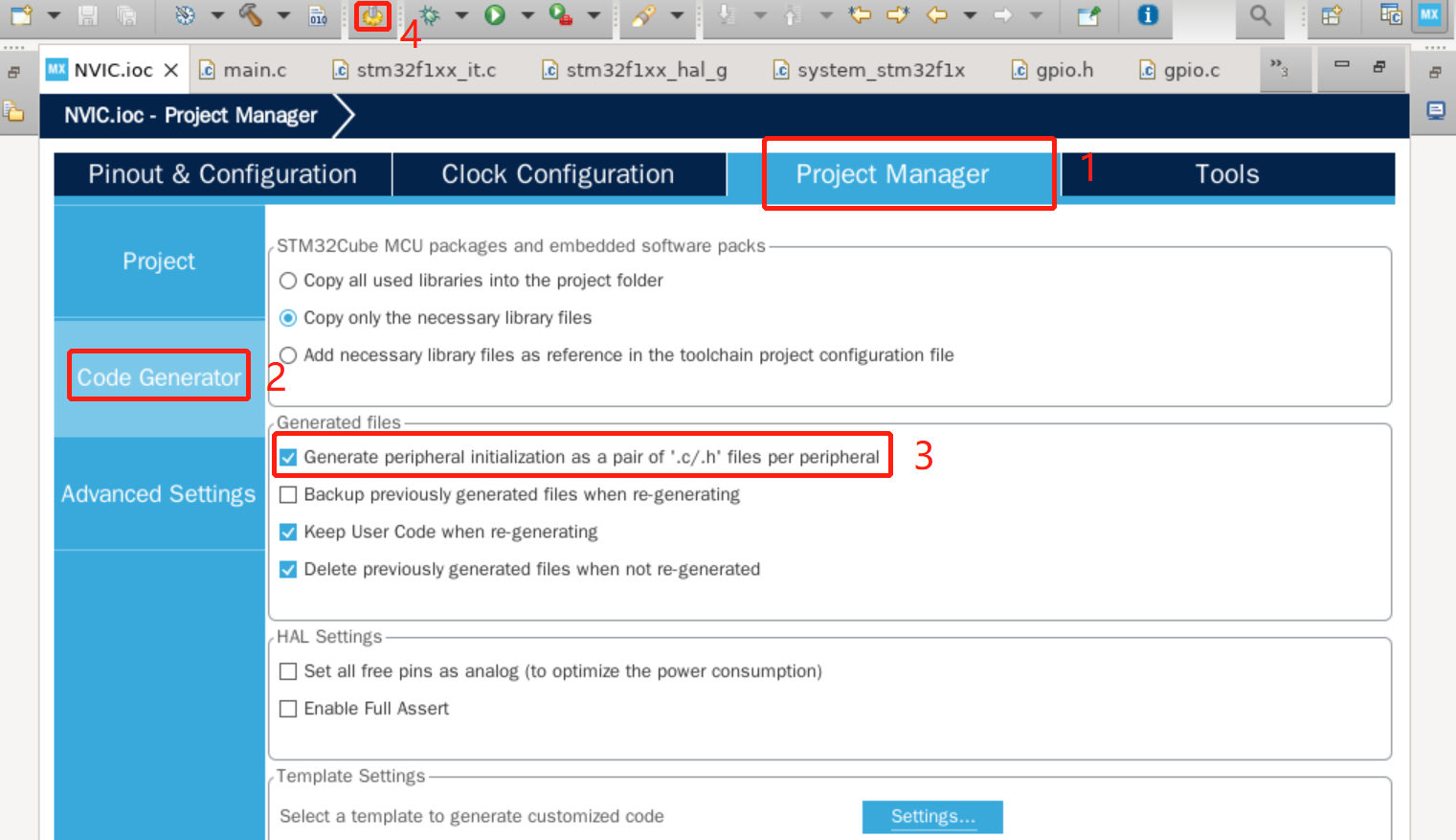Select the Code Generator side section

159,377
